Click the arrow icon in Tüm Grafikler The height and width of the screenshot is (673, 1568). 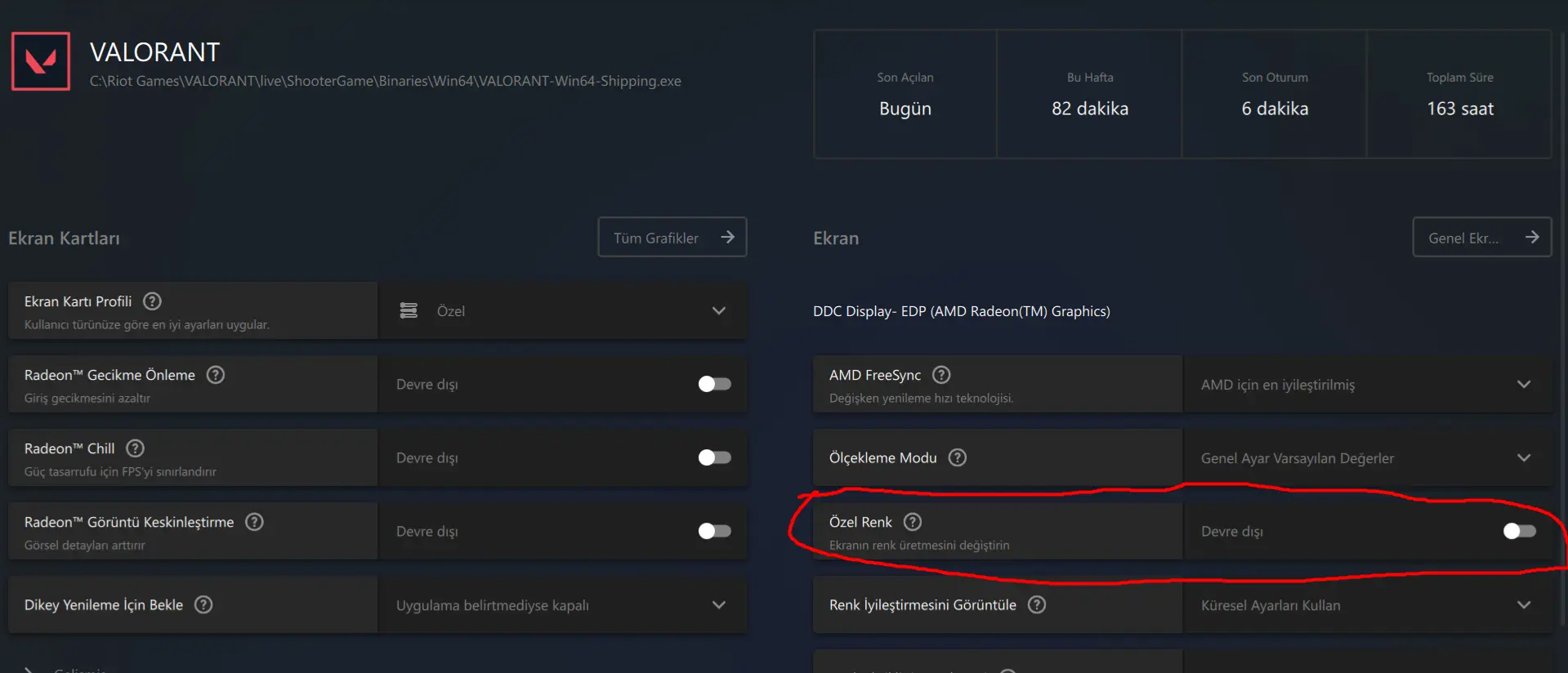pos(727,237)
